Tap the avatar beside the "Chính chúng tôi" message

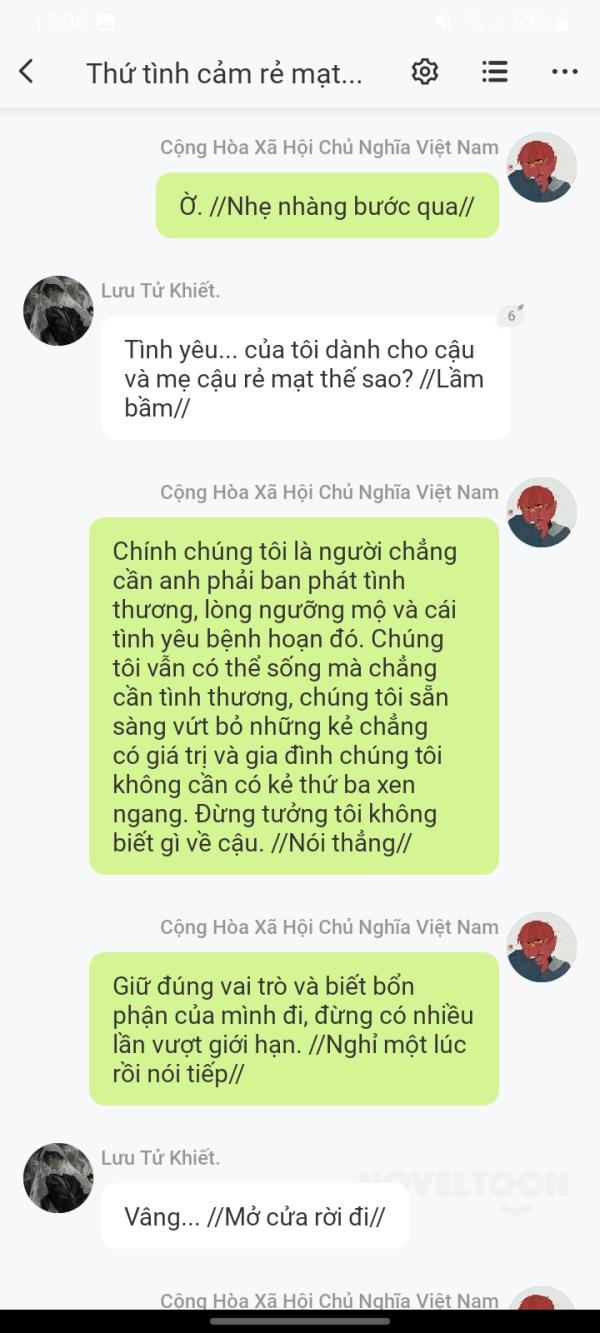point(542,512)
